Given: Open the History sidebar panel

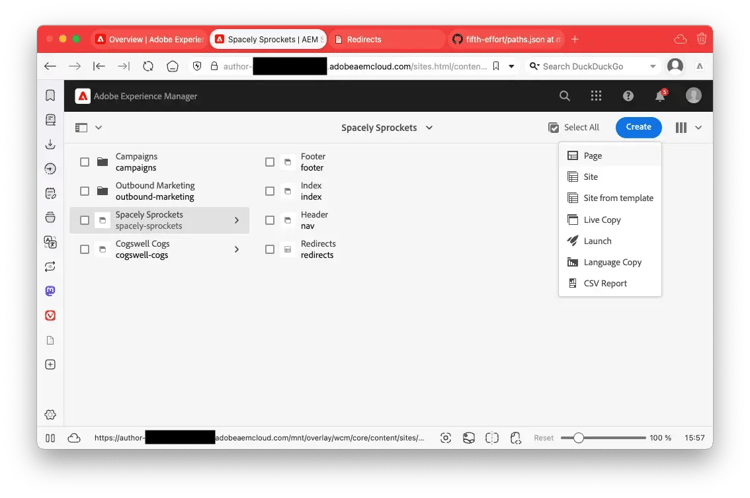Looking at the screenshot, I should point(50,168).
